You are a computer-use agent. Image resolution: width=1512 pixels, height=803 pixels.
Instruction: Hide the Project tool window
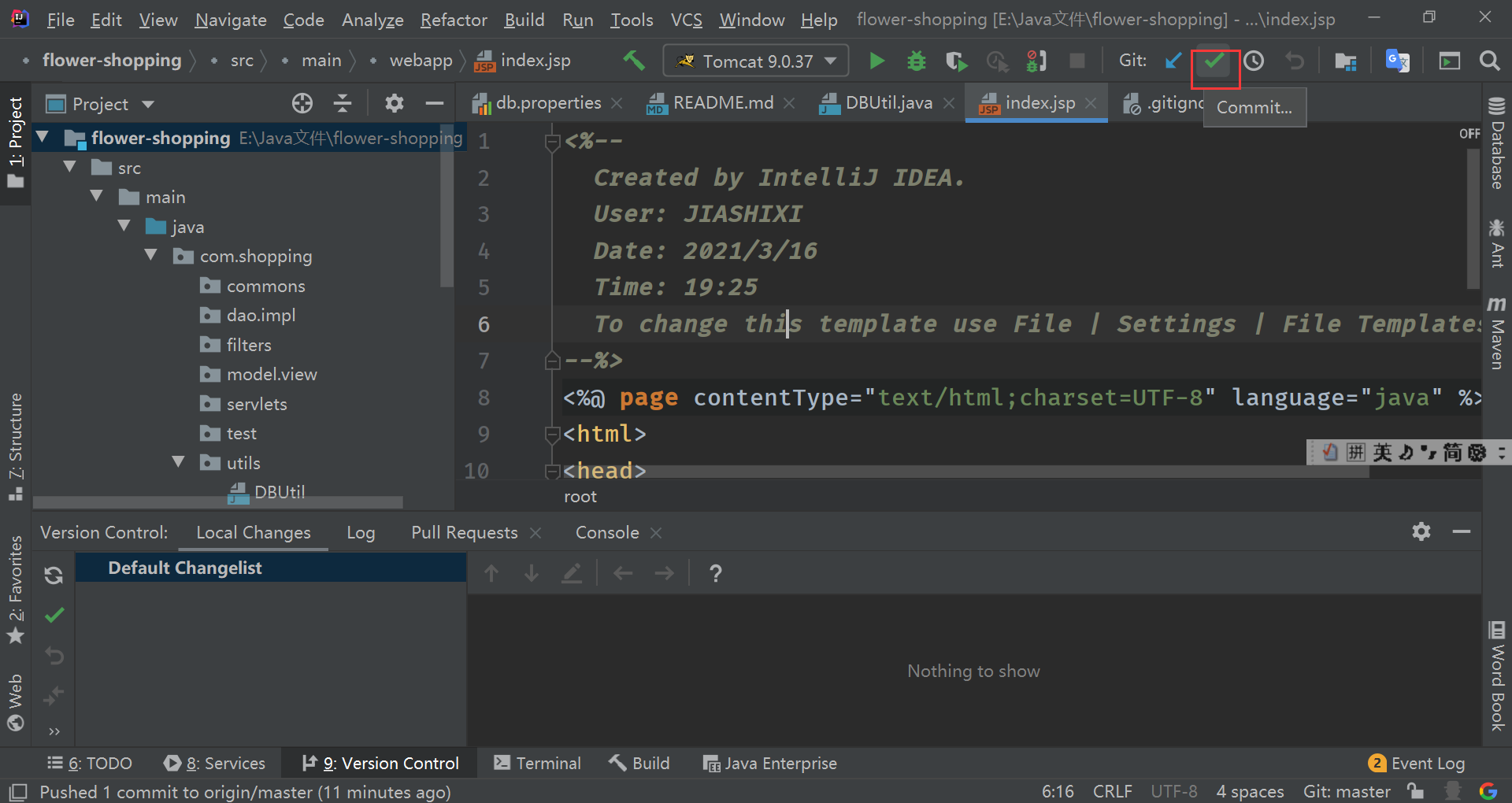click(435, 103)
